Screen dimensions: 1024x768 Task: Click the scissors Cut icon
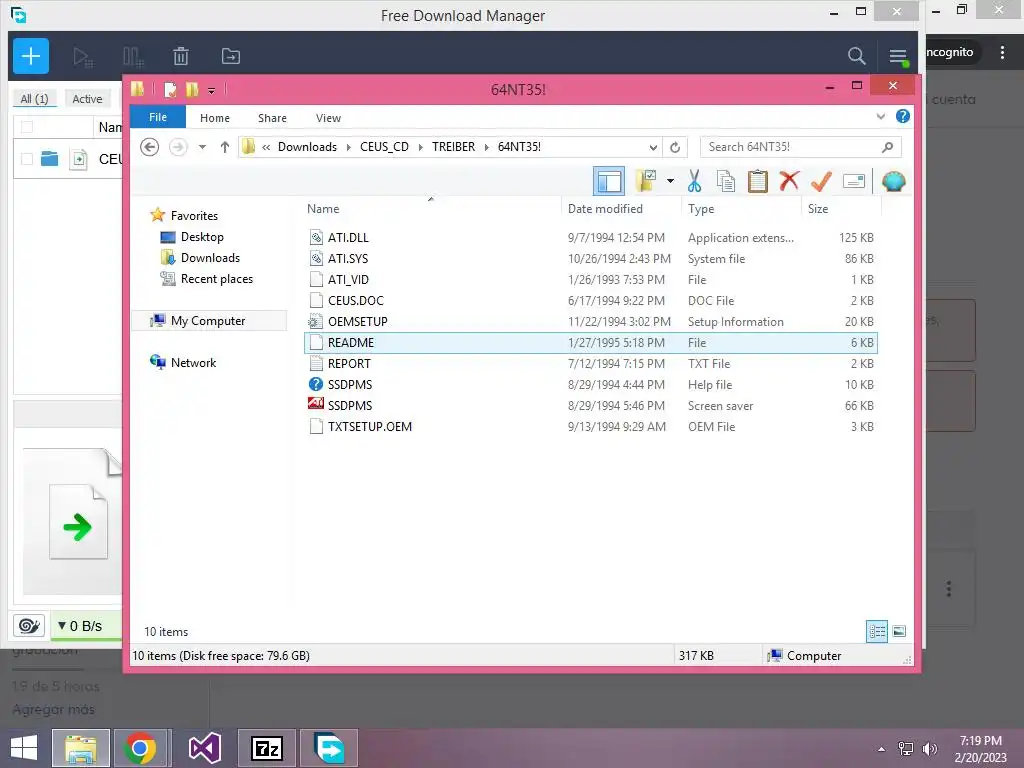click(694, 181)
